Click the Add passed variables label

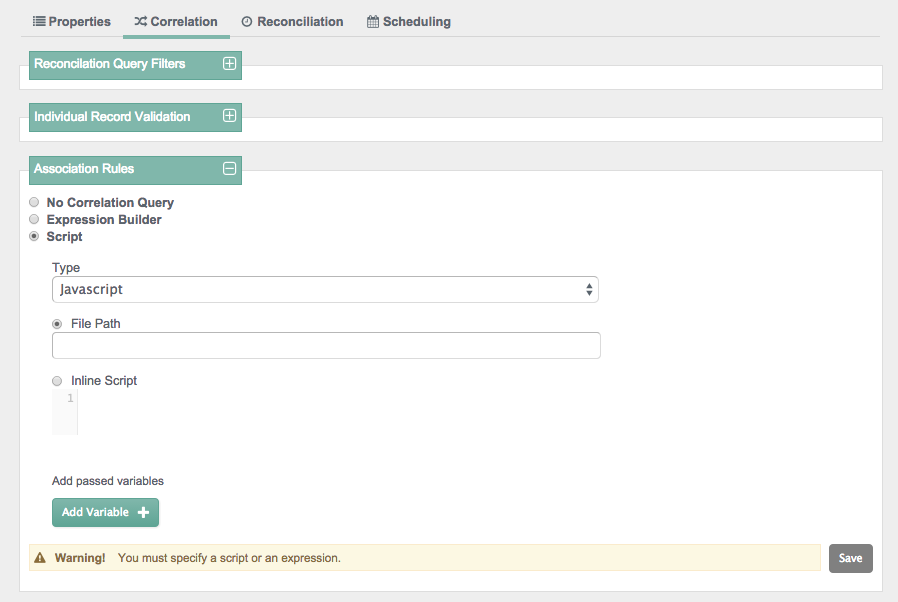click(x=108, y=481)
